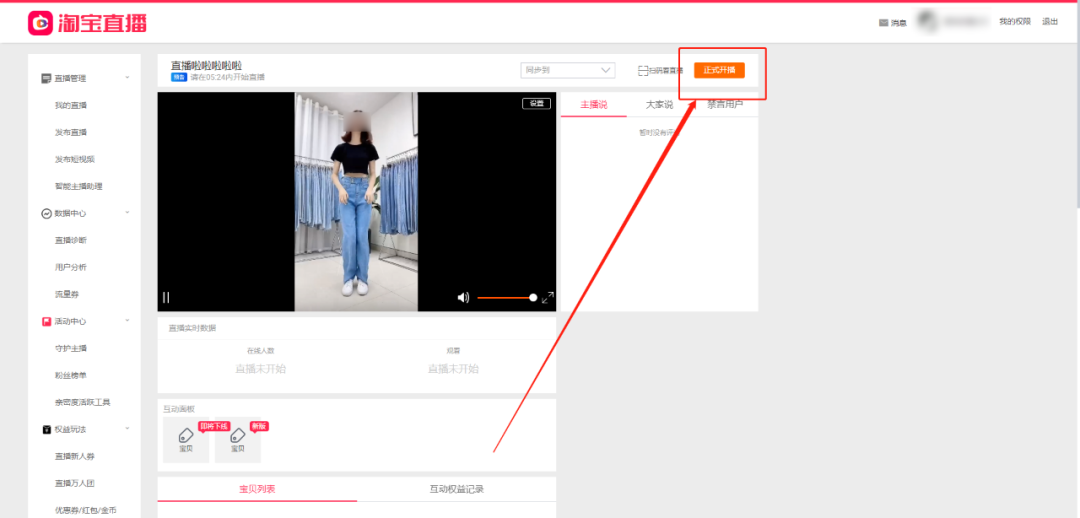Image resolution: width=1080 pixels, height=518 pixels.
Task: Open 粉丝榜单 in the sidebar
Action: click(x=71, y=375)
